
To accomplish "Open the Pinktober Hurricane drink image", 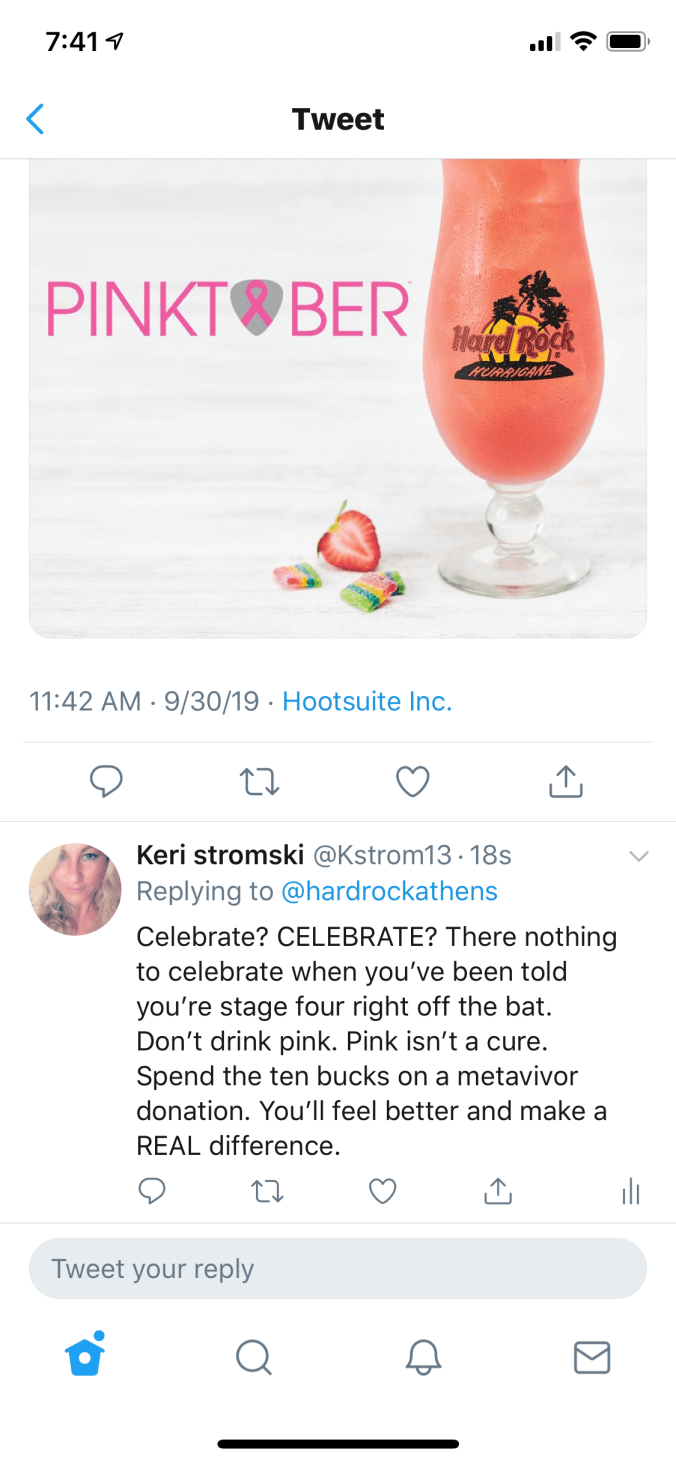I will [338, 398].
